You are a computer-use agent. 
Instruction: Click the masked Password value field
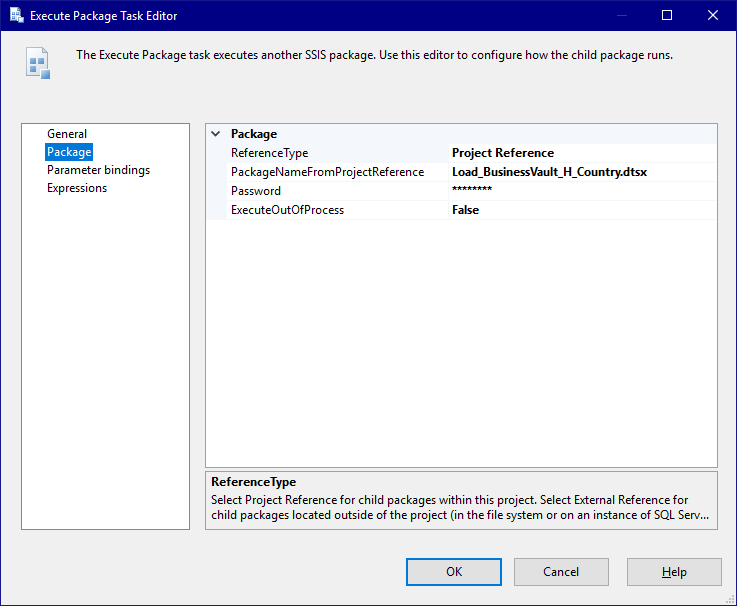[x=582, y=191]
